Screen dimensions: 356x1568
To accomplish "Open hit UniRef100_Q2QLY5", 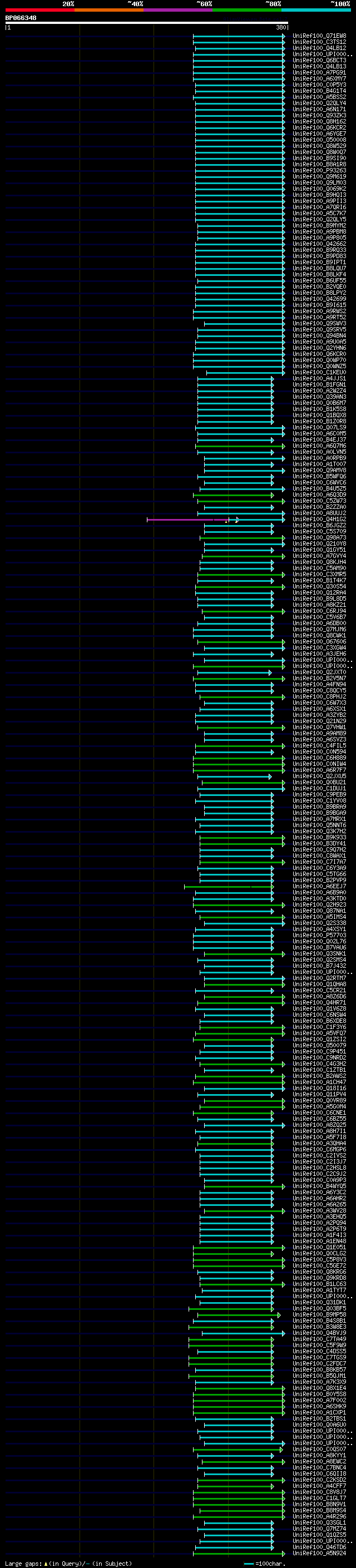I will (319, 219).
